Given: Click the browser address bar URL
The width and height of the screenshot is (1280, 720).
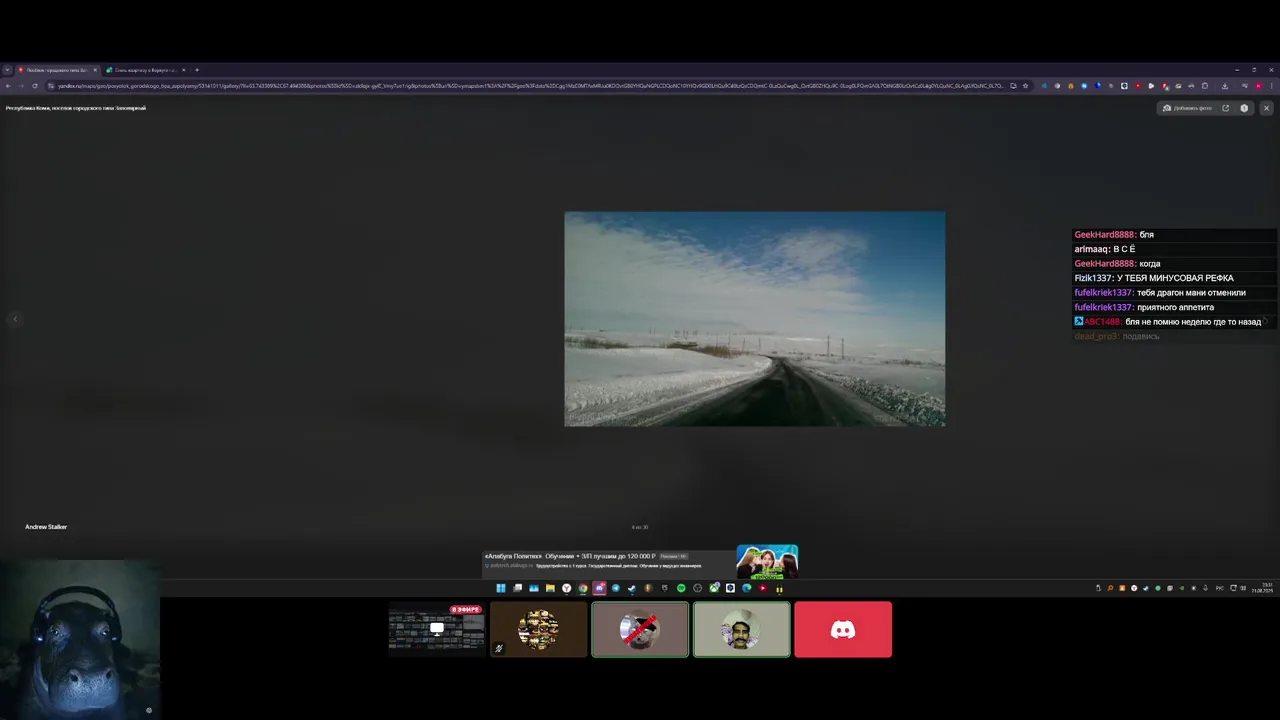Looking at the screenshot, I should 530,86.
